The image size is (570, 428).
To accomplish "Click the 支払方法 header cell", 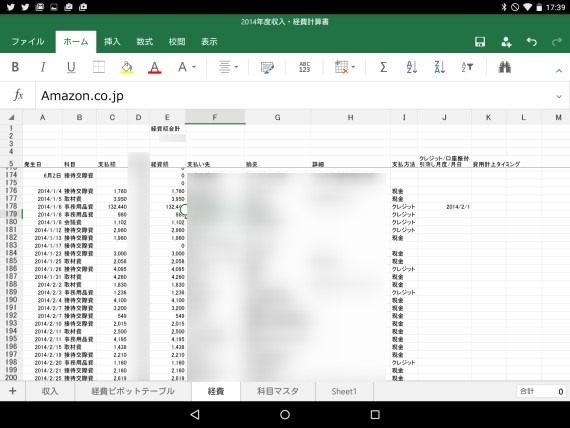I will click(x=403, y=164).
